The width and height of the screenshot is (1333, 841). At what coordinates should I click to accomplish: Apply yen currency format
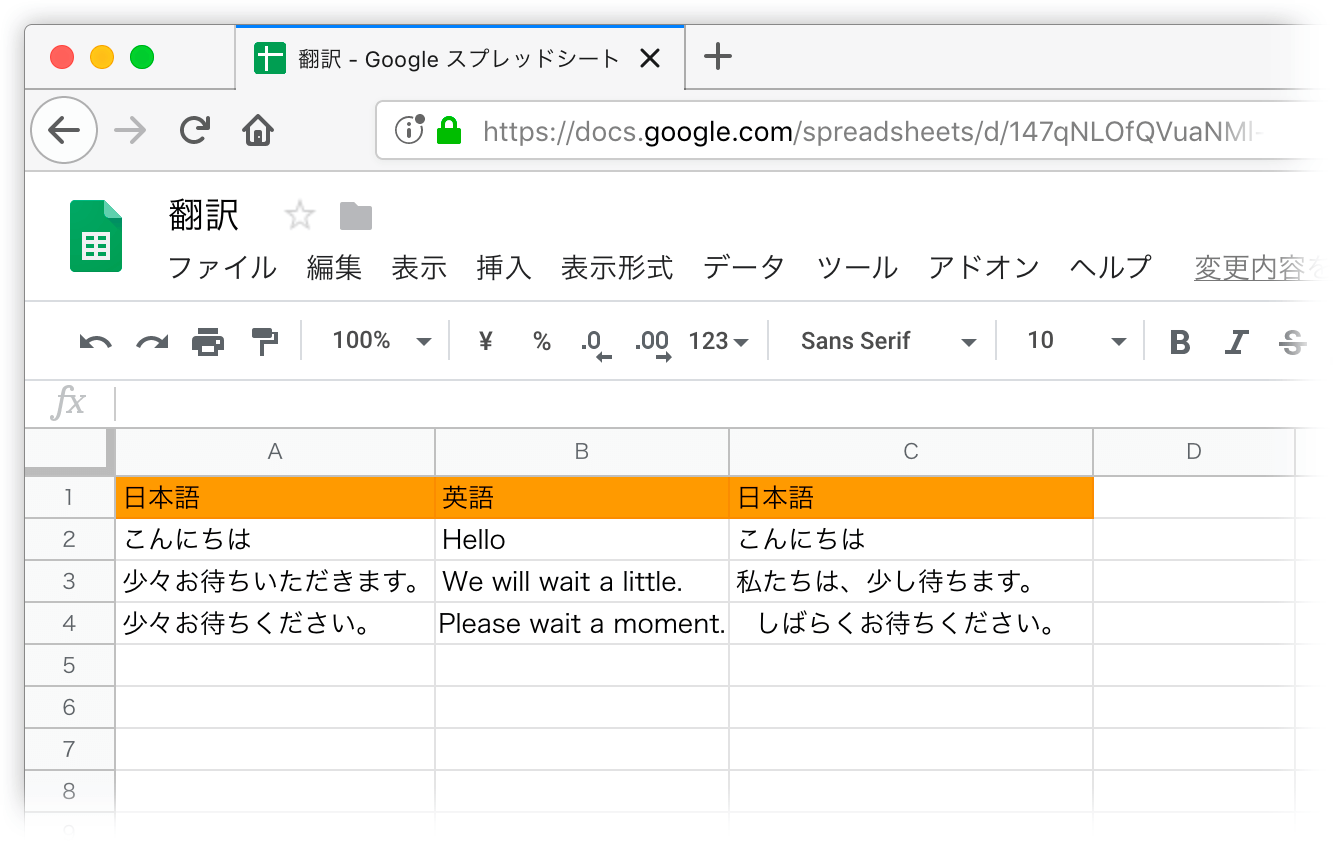pos(486,342)
